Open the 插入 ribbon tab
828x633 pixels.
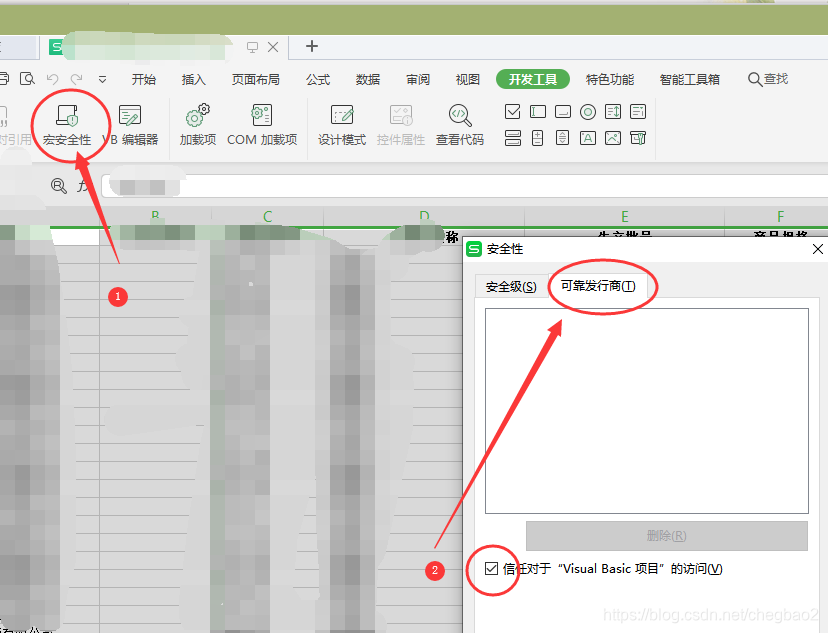point(193,79)
